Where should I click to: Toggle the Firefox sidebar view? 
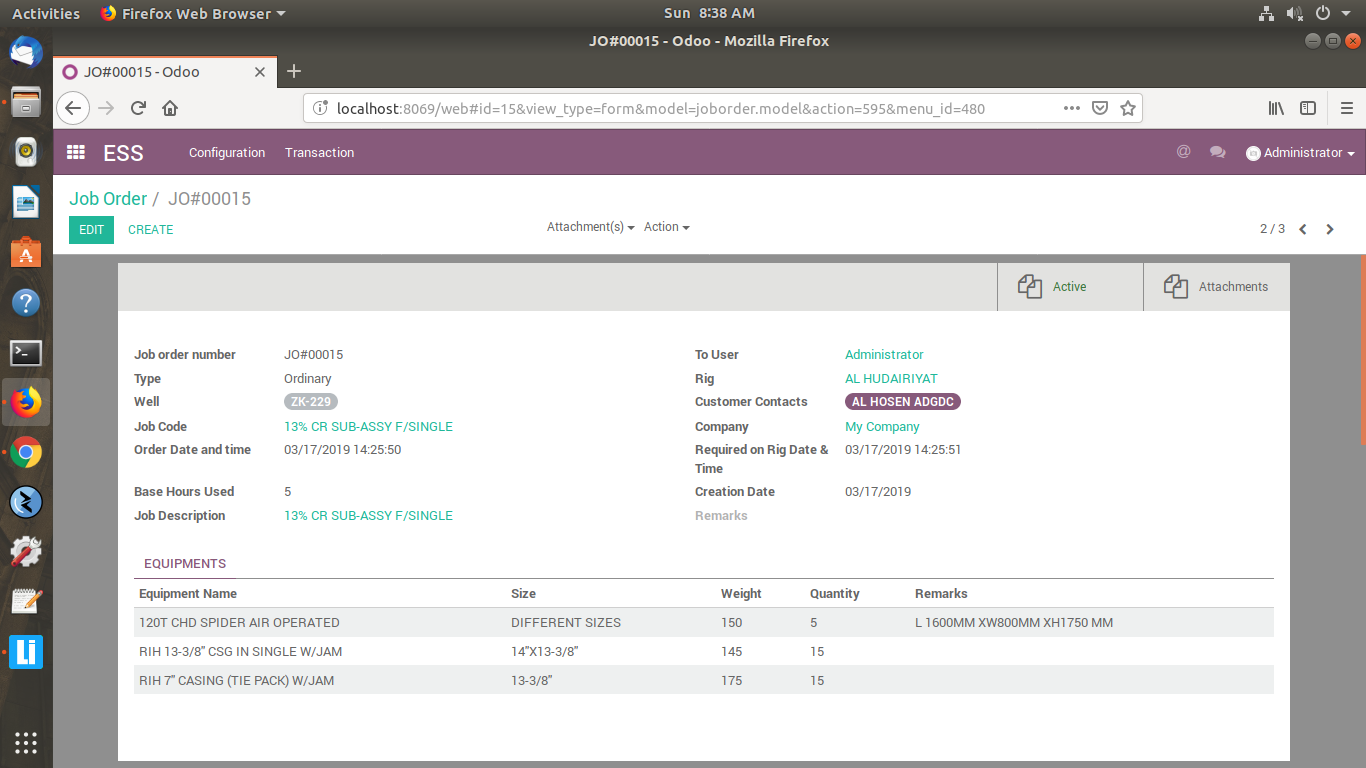point(1308,107)
